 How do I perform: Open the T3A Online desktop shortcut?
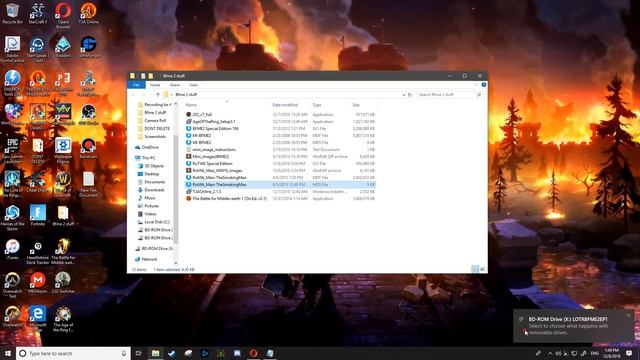88,13
